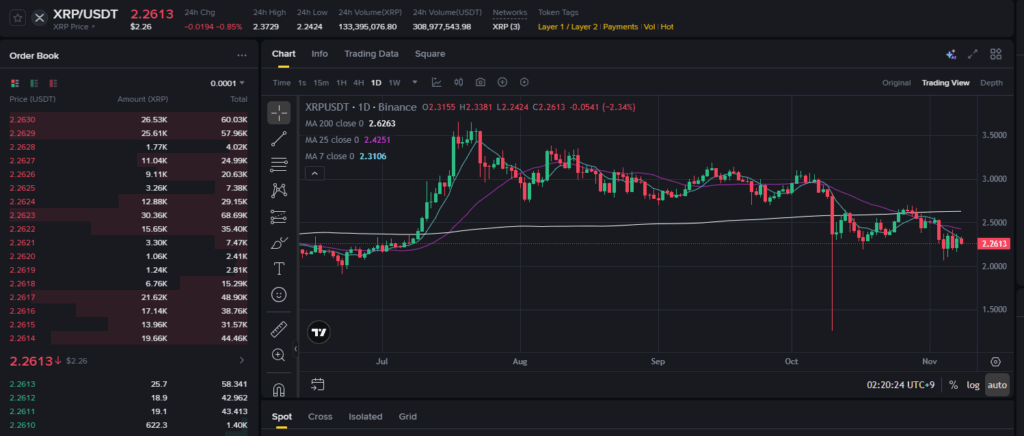Collapse the moving average indicator legend
Viewport: 1024px width, 436px height.
(x=314, y=173)
